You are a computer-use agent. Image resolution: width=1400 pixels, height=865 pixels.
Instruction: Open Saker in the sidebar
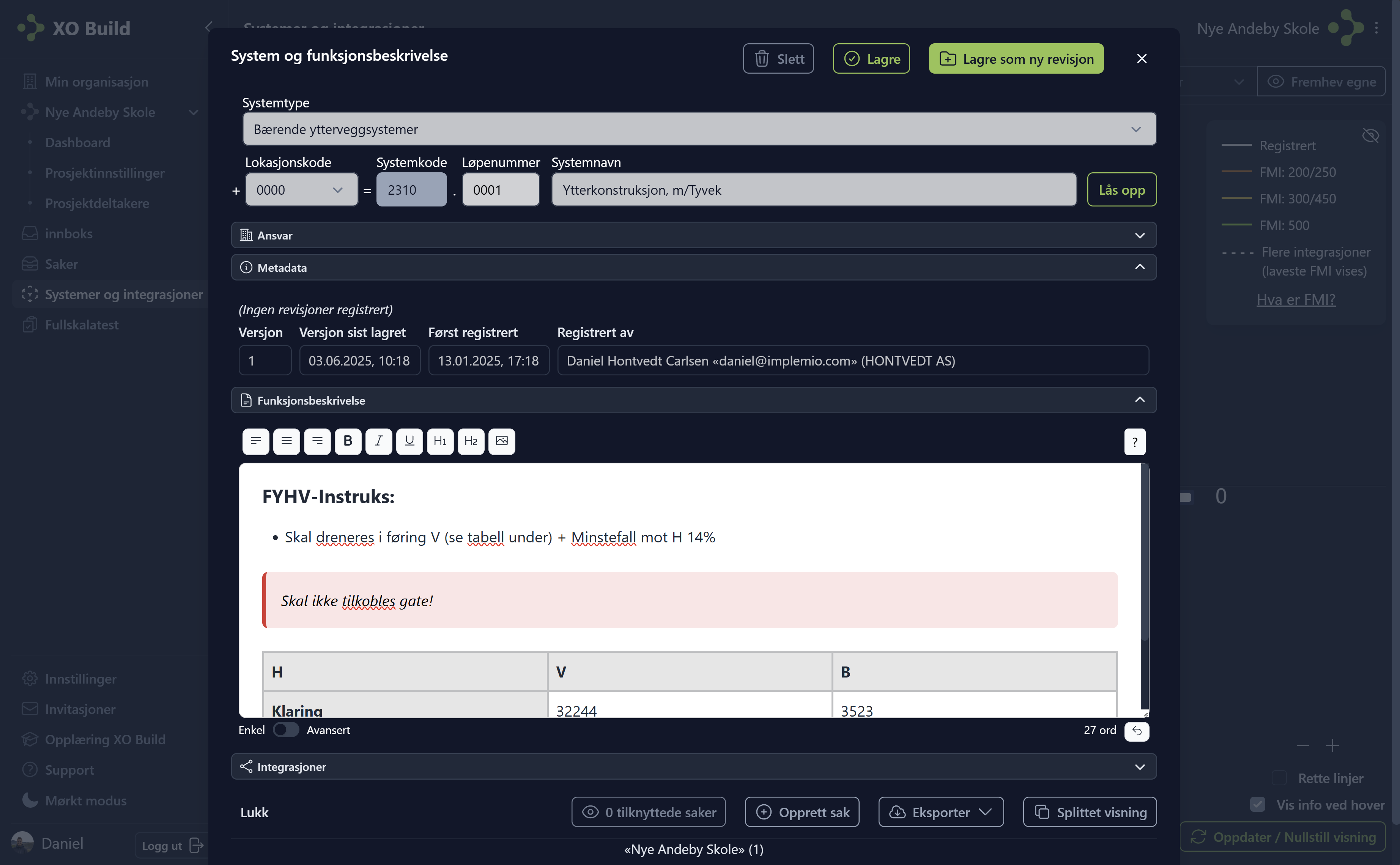point(61,264)
